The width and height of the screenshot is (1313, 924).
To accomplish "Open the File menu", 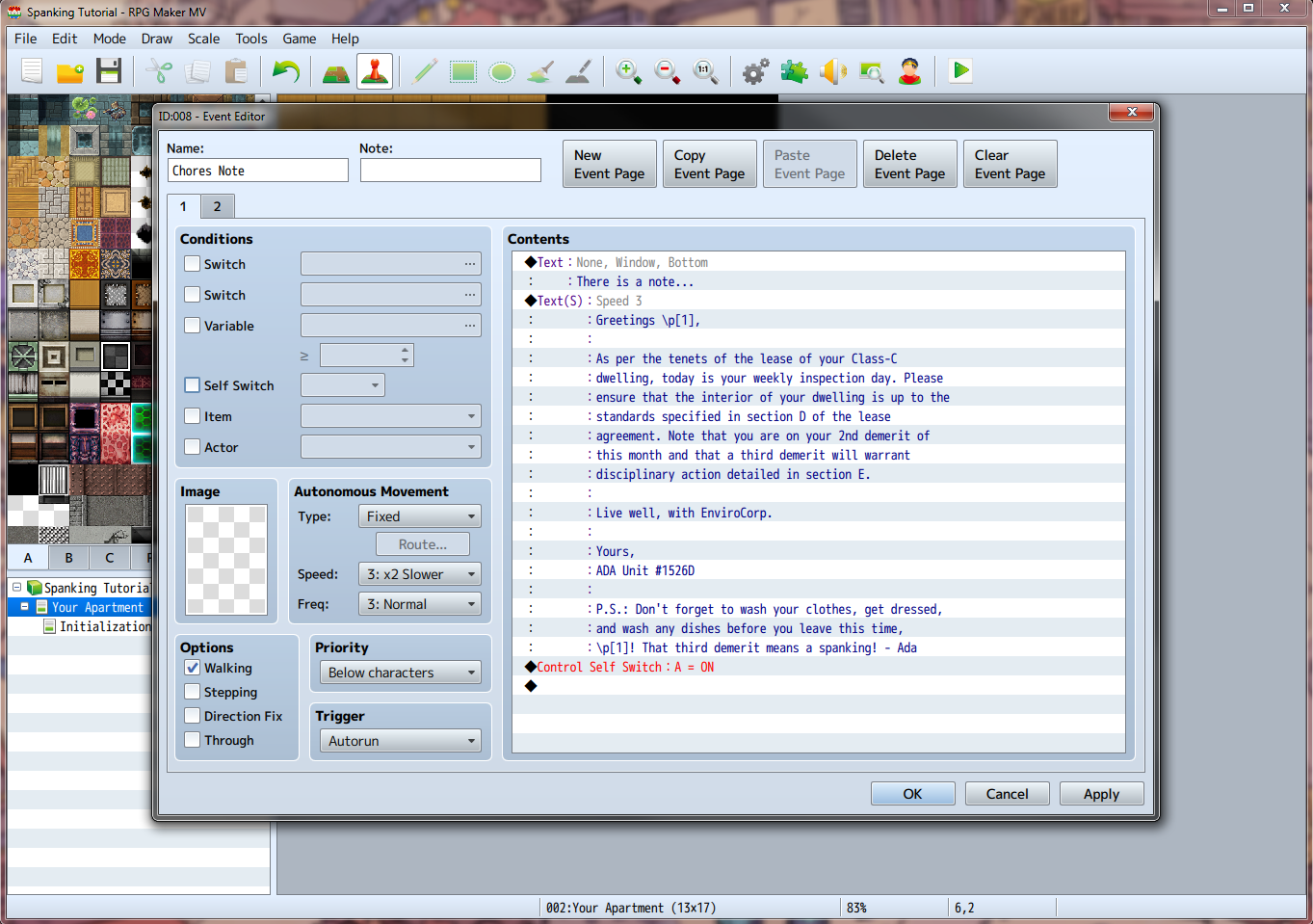I will click(26, 39).
